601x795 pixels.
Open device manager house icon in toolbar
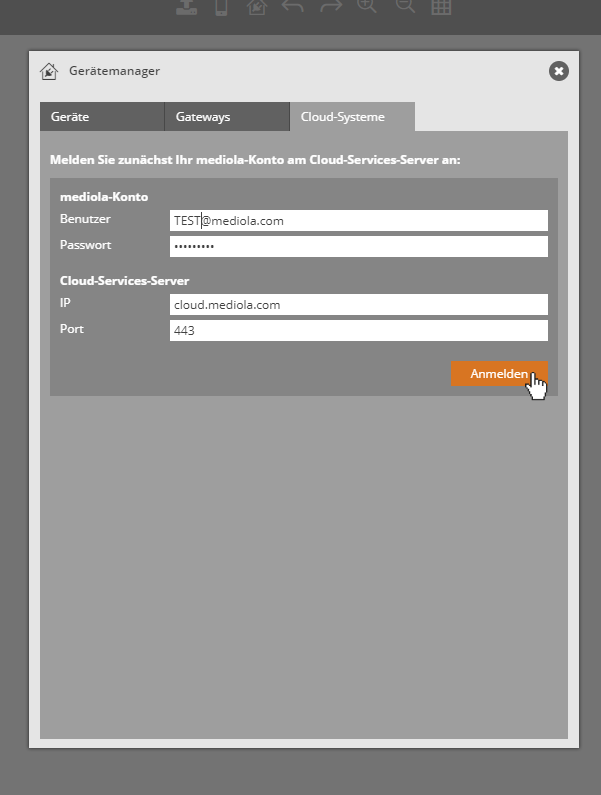pos(257,7)
